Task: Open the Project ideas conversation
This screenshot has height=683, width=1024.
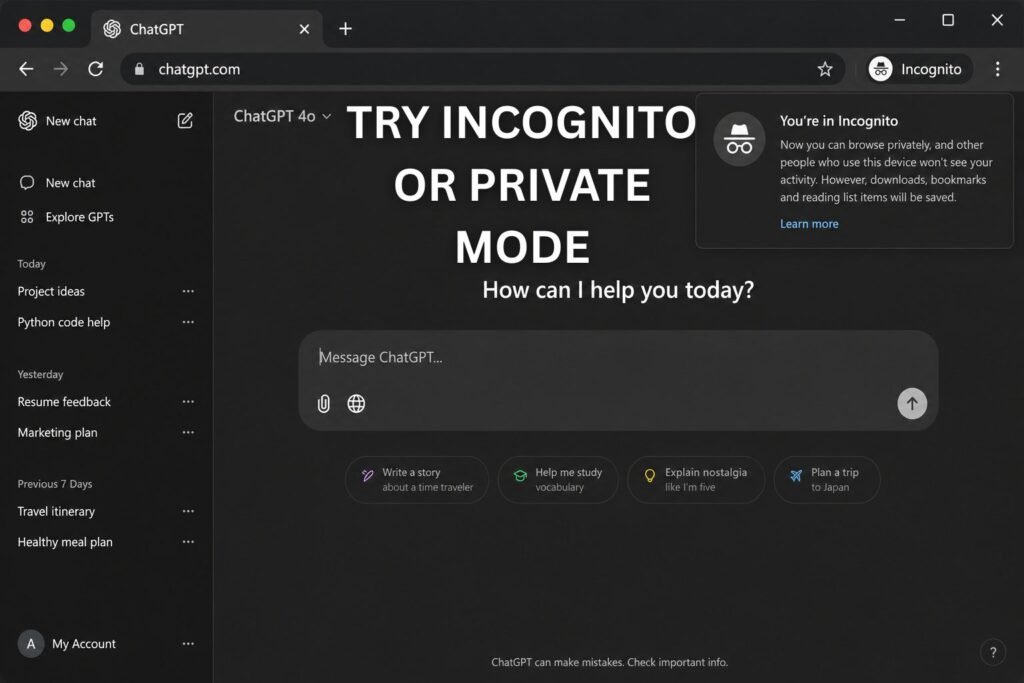Action: 51,291
